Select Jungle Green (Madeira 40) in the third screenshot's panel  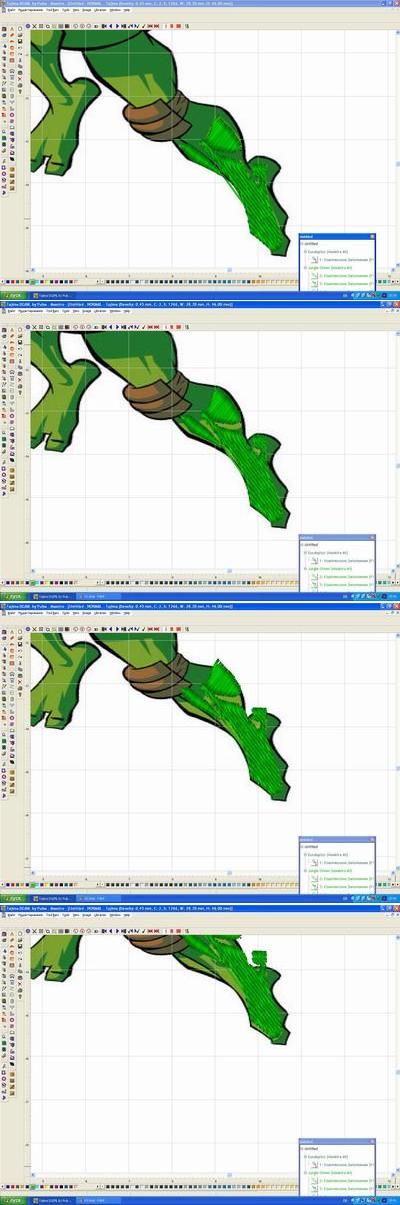330,870
